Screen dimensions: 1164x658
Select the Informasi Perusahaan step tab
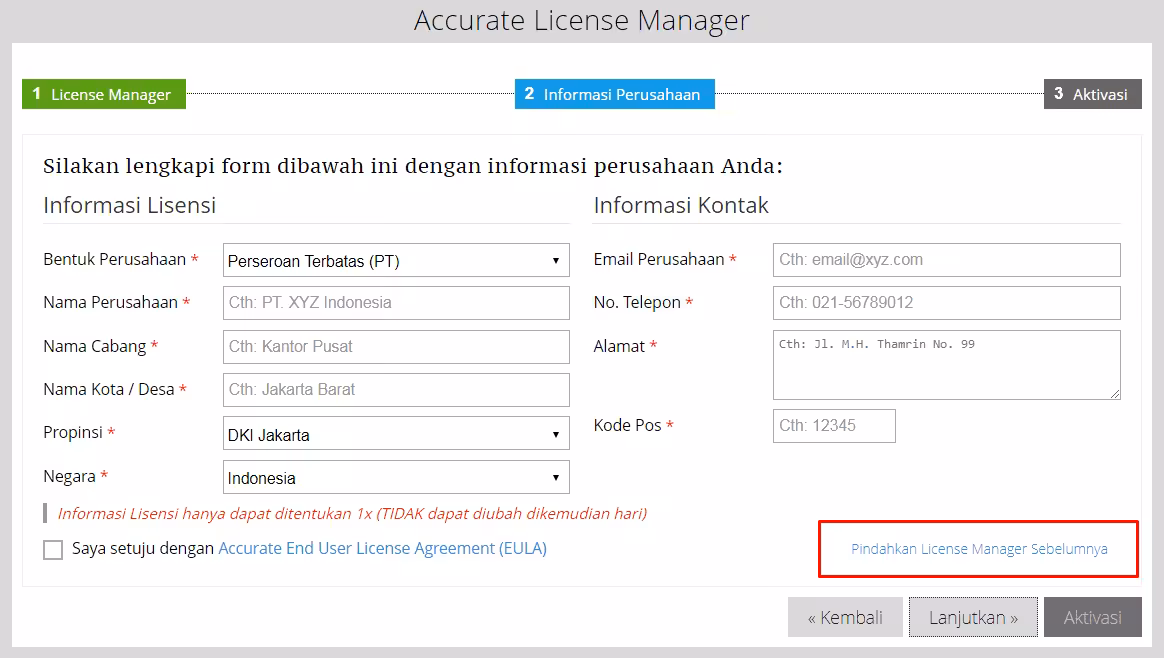pyautogui.click(x=615, y=94)
